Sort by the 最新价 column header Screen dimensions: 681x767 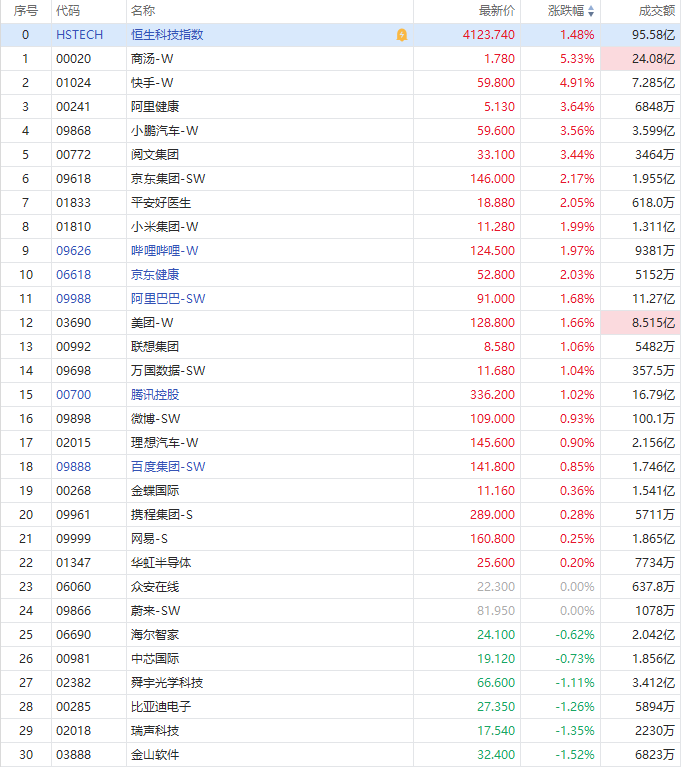pos(497,11)
